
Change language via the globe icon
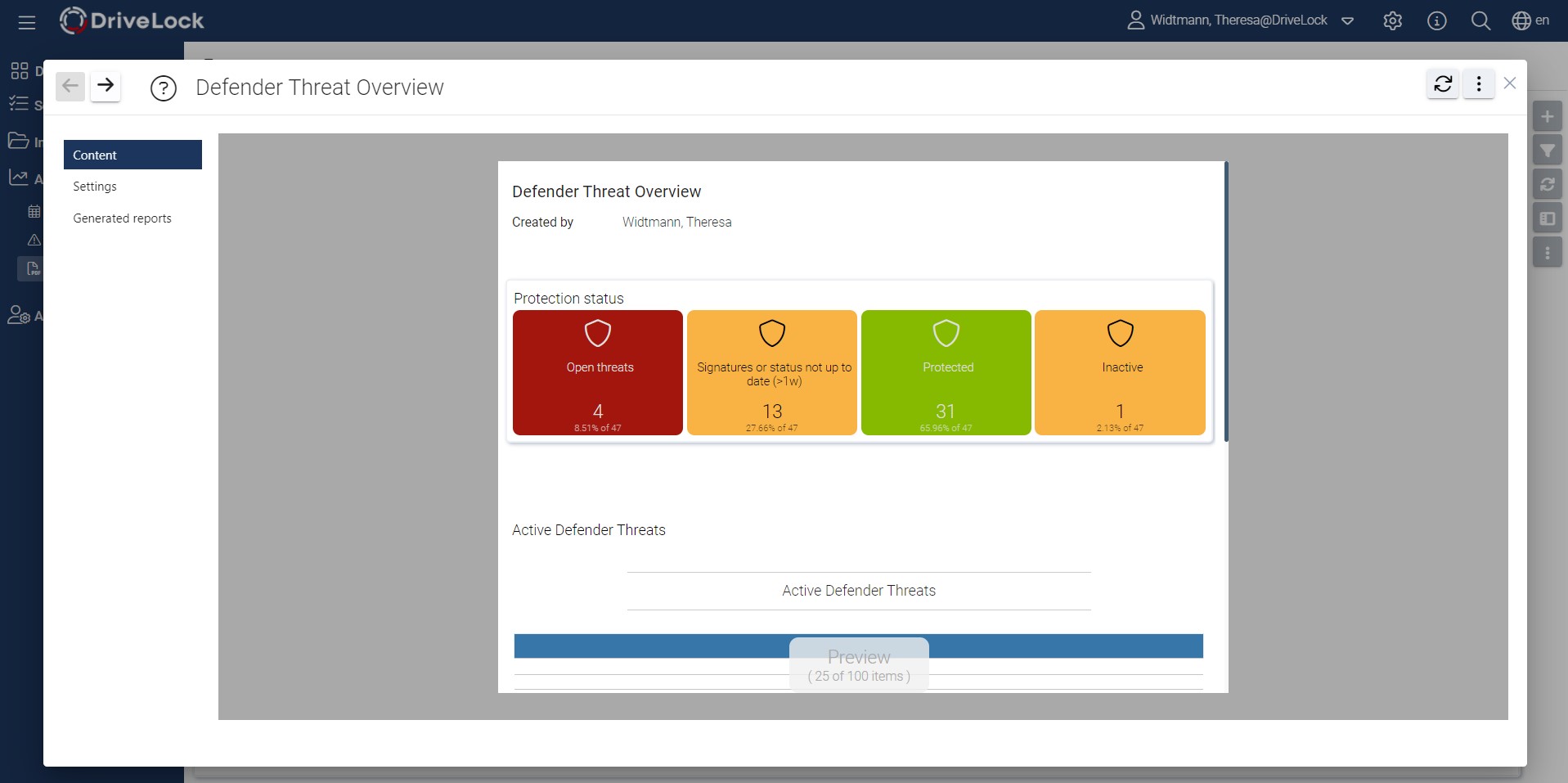click(1521, 21)
